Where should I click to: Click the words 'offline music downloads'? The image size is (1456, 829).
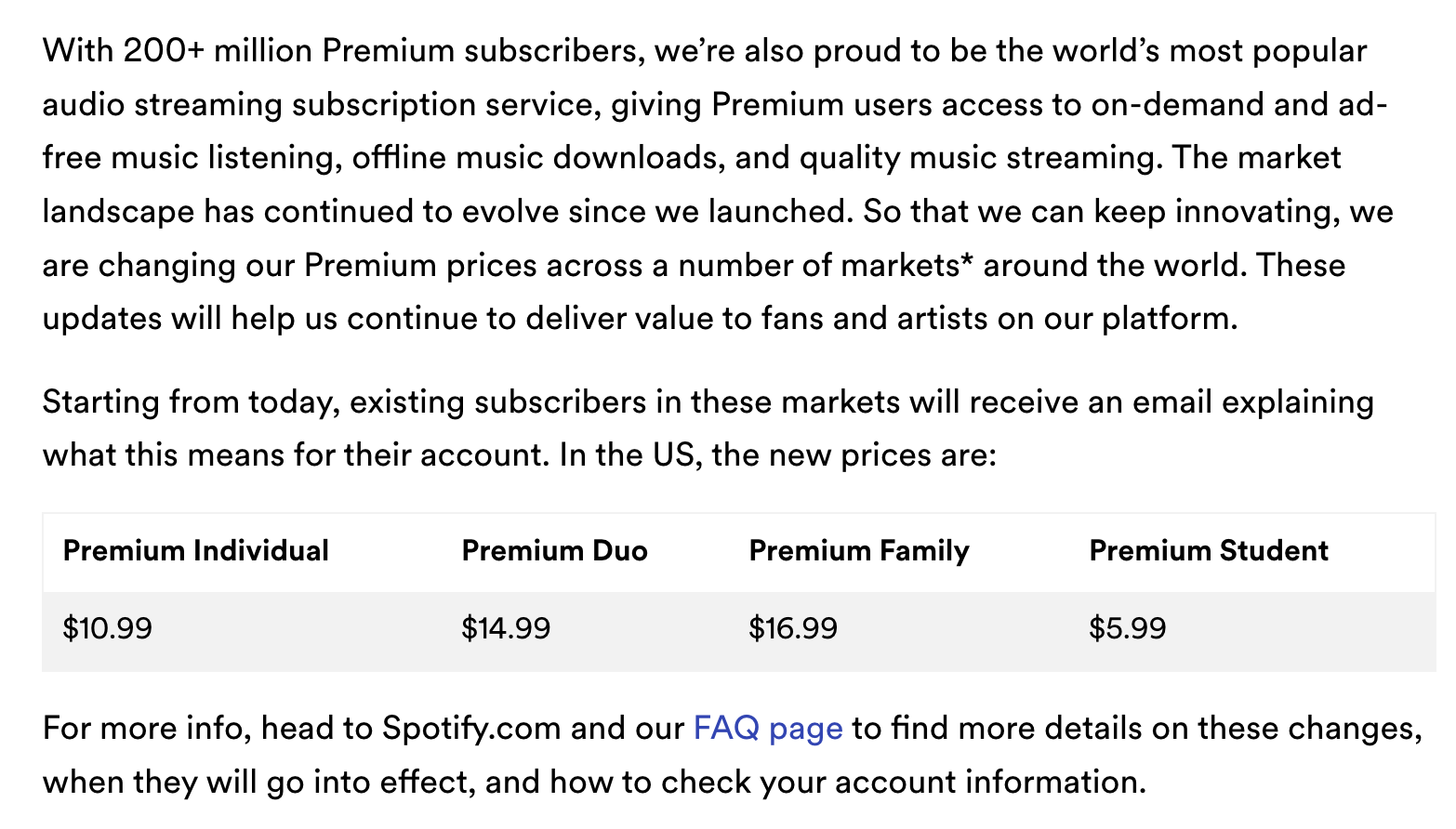coord(537,158)
